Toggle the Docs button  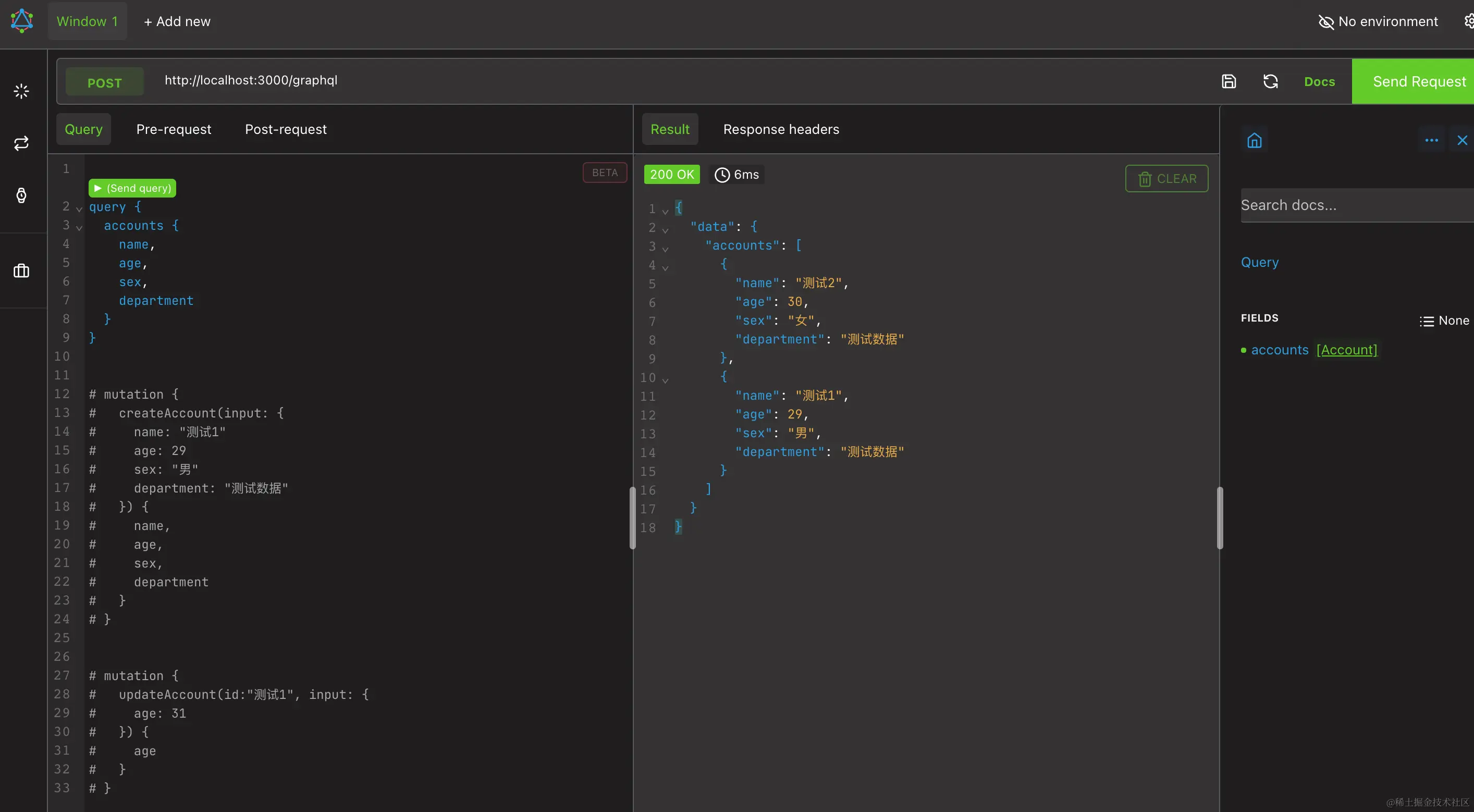1319,82
